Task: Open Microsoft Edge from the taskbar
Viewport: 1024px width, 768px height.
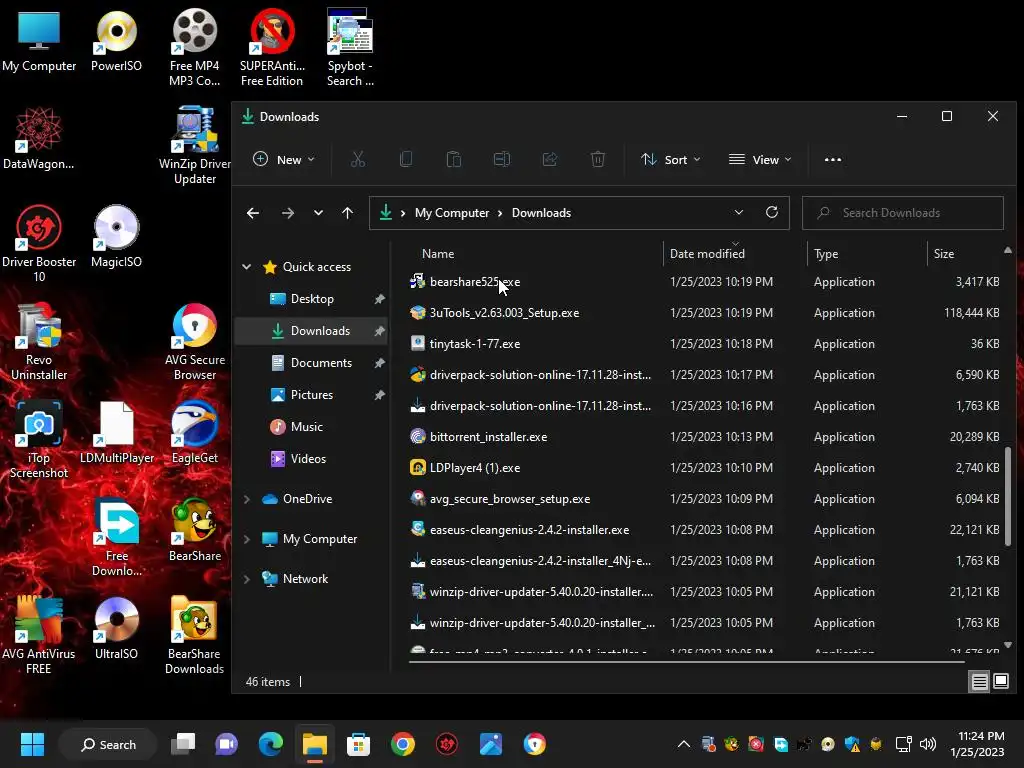Action: (x=270, y=744)
